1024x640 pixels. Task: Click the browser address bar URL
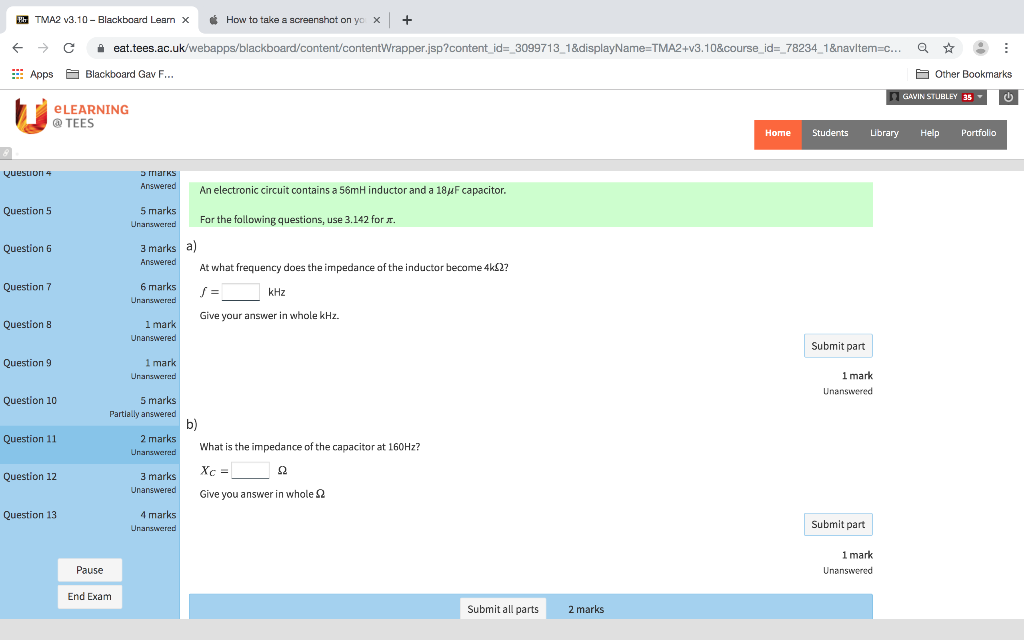pyautogui.click(x=506, y=48)
